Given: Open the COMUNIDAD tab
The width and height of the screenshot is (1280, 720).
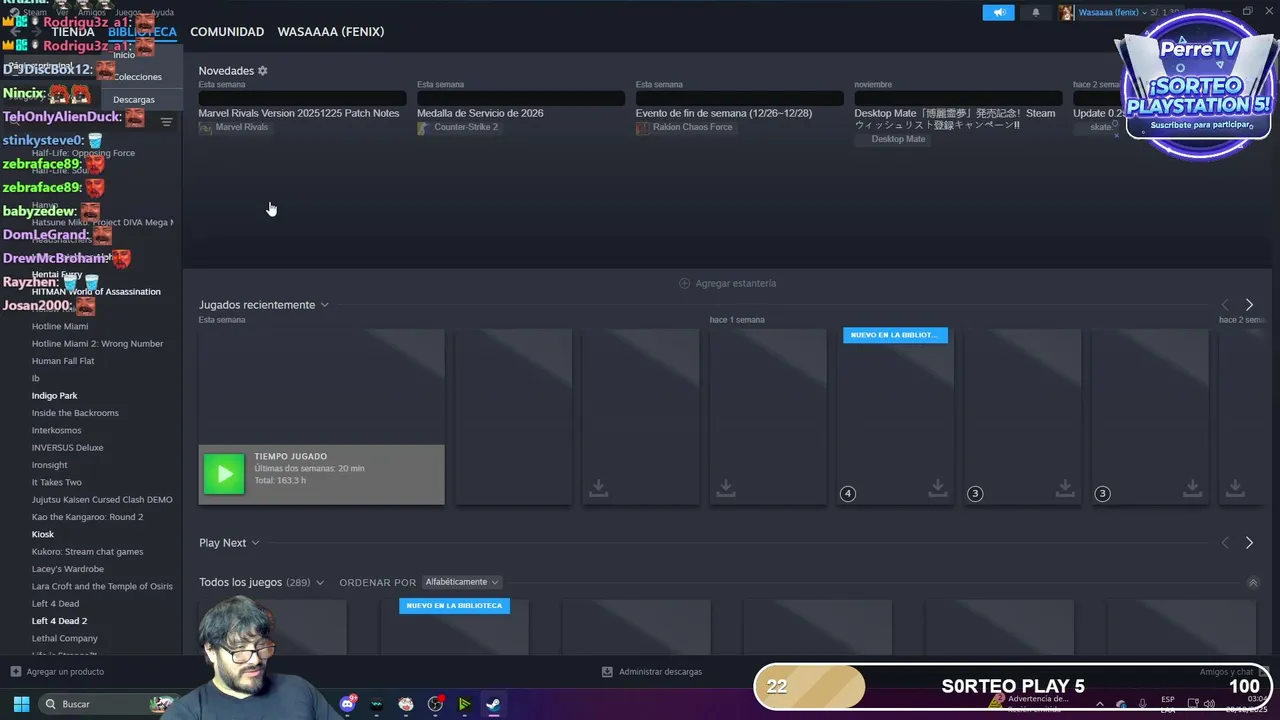Looking at the screenshot, I should [227, 32].
